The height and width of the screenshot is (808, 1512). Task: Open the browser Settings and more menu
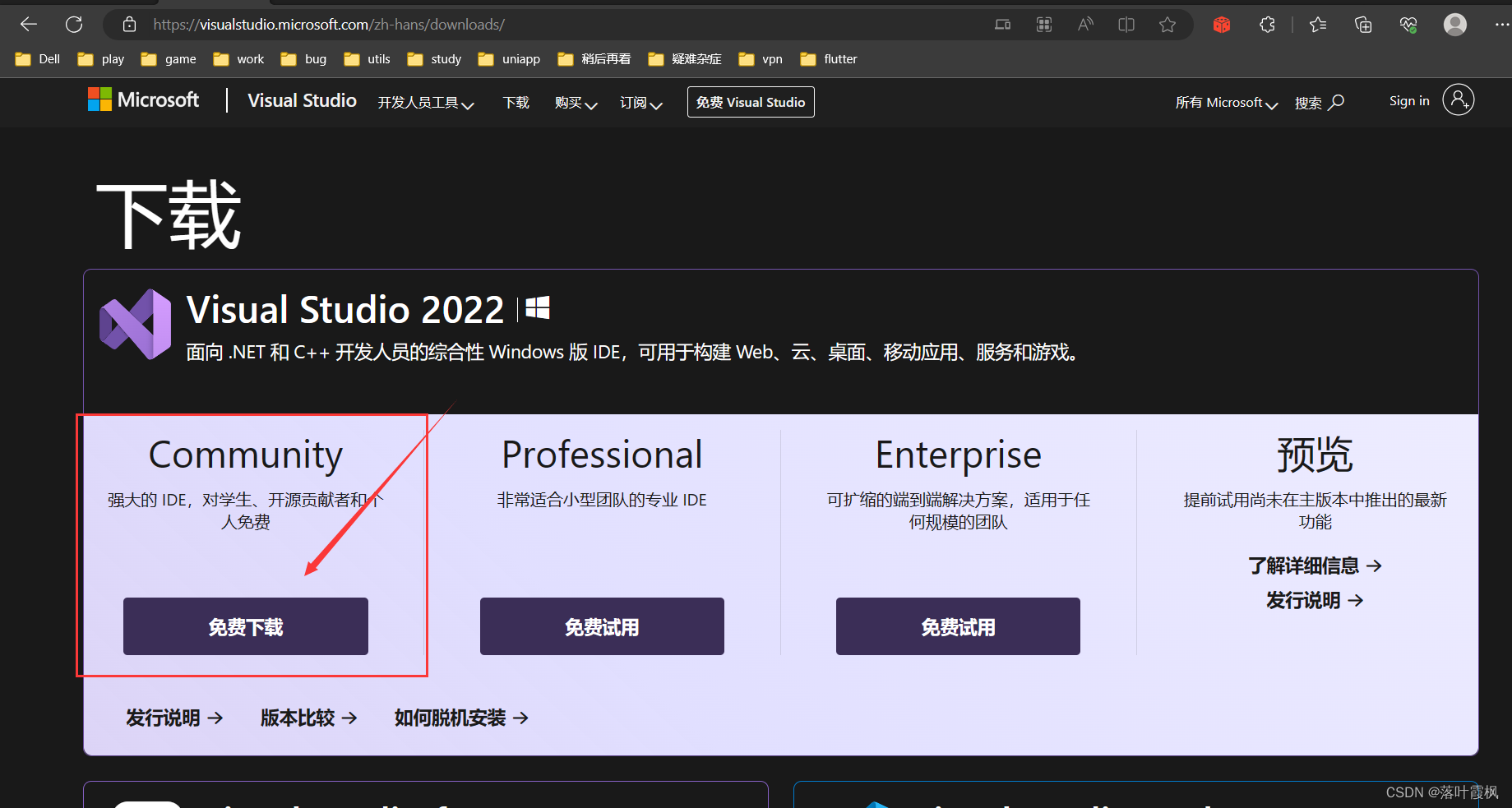[1501, 25]
